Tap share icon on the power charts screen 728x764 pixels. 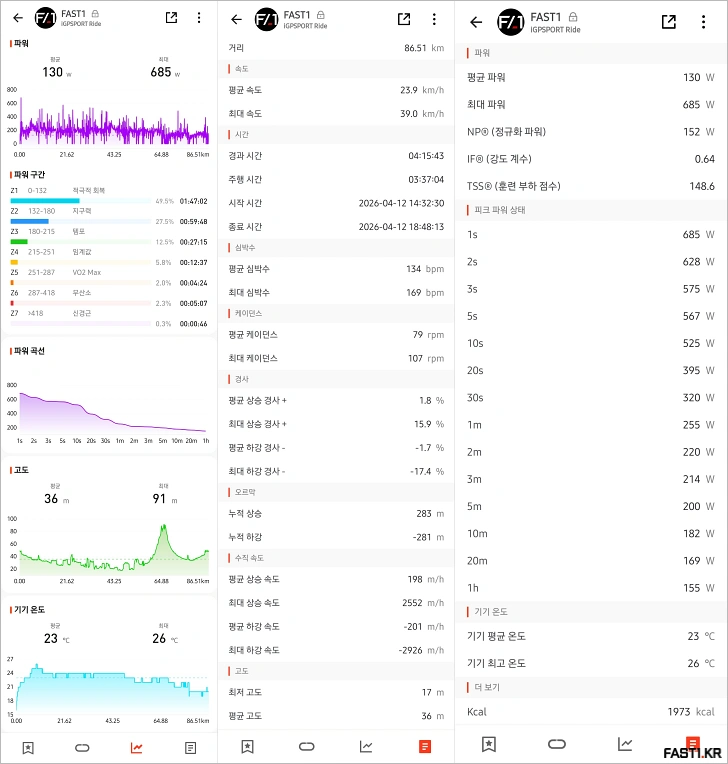[171, 18]
